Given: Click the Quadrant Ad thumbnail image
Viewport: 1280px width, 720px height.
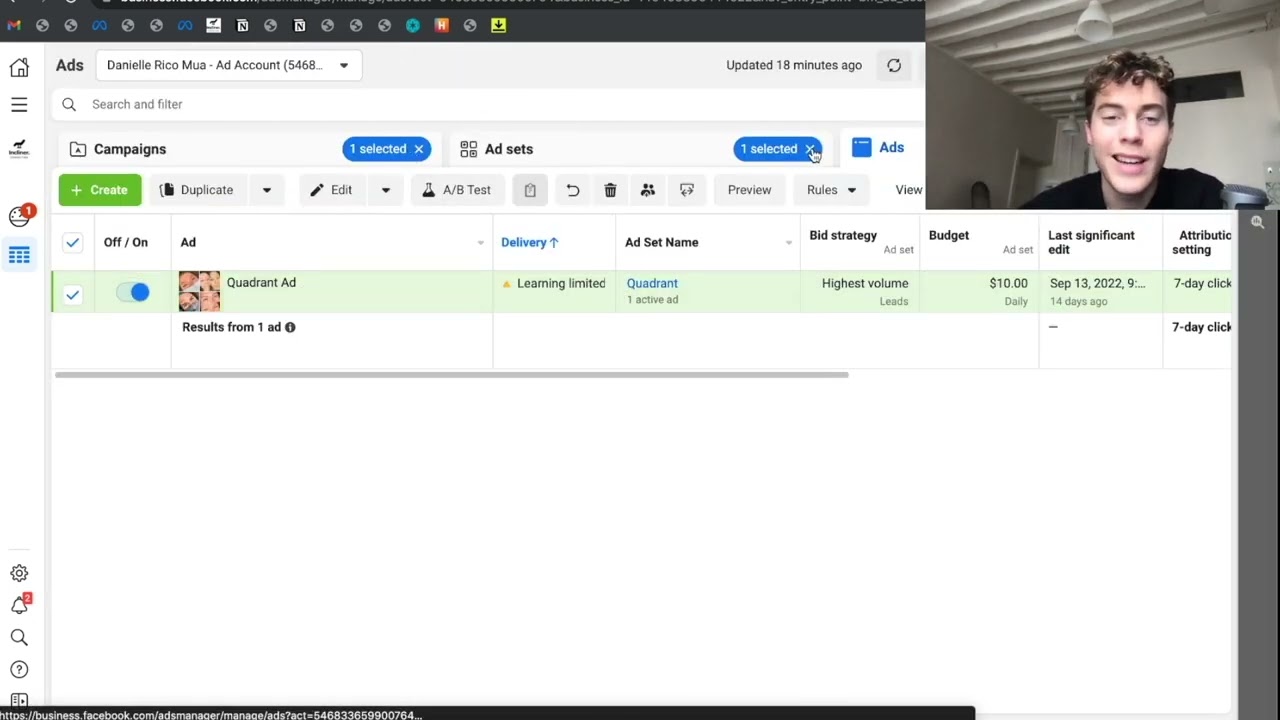Looking at the screenshot, I should pyautogui.click(x=199, y=291).
